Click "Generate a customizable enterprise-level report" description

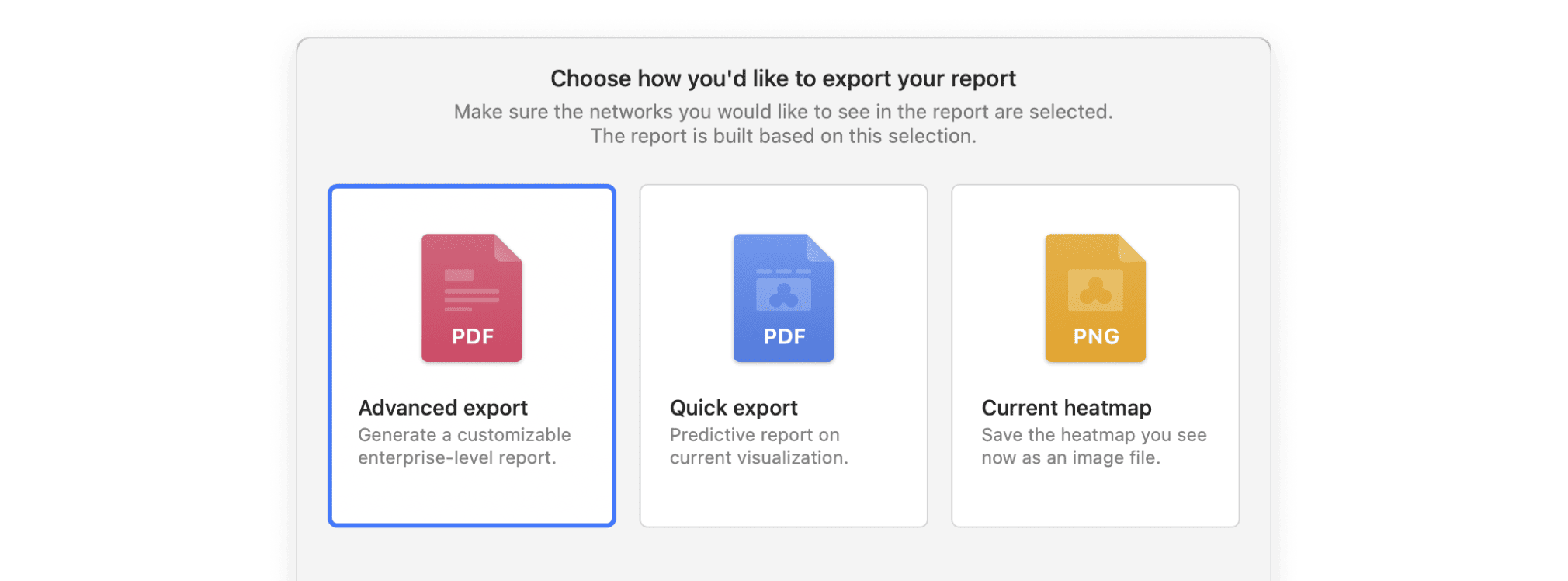464,446
